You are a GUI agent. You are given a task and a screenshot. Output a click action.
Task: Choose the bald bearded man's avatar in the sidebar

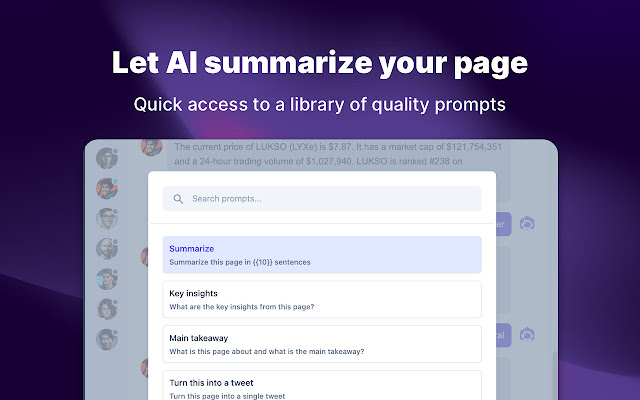click(107, 249)
